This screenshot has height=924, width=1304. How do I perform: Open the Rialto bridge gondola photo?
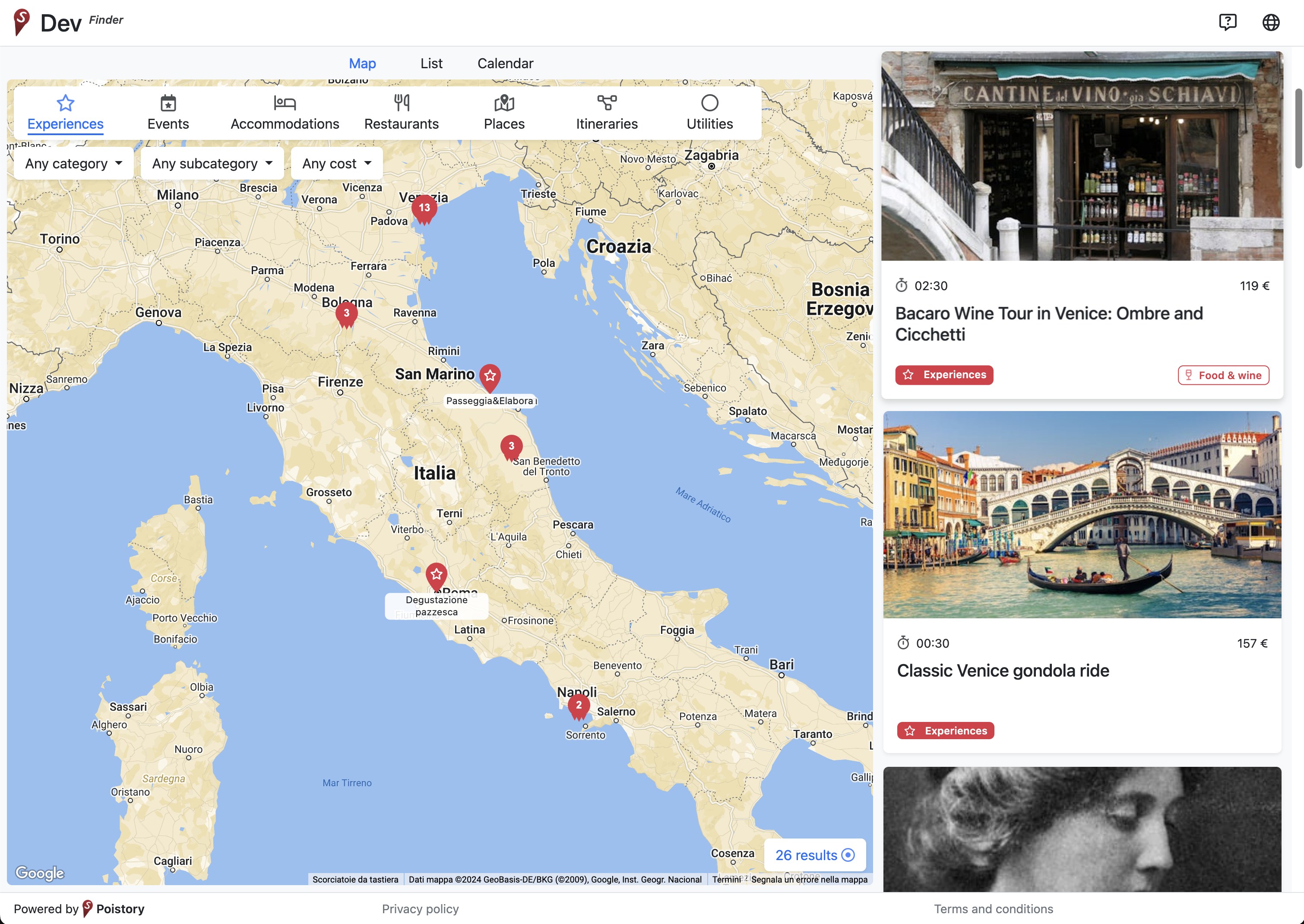(x=1082, y=515)
